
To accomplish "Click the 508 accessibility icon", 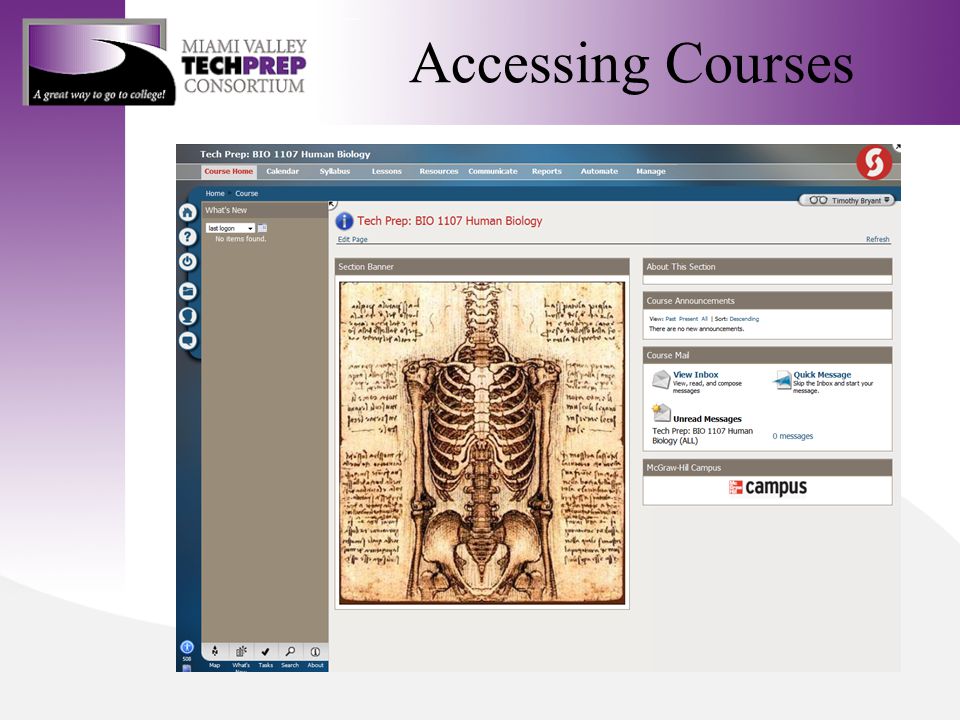I will (x=187, y=648).
